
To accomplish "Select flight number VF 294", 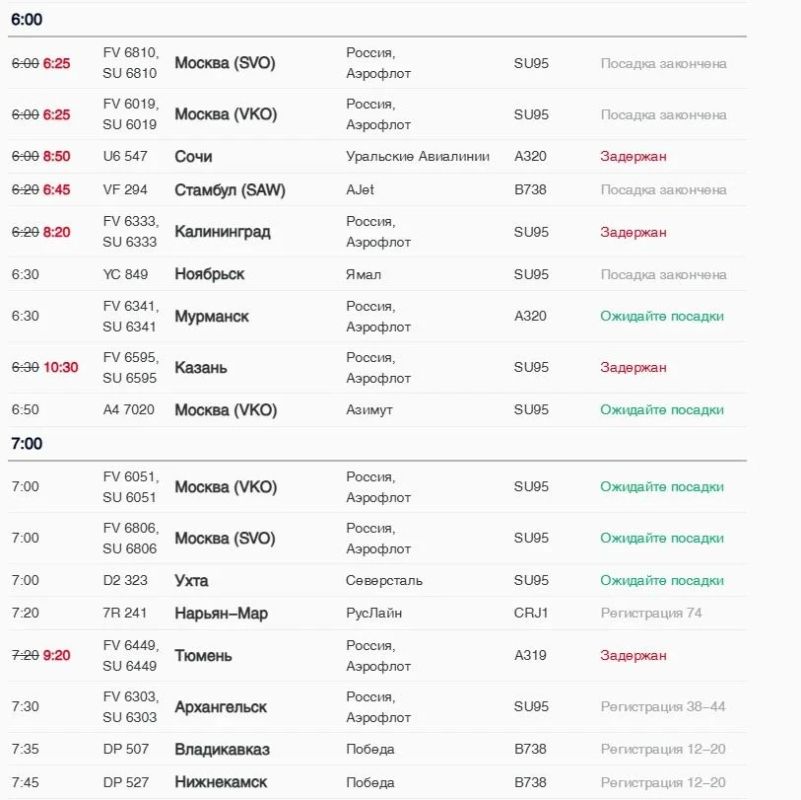I will point(125,190).
